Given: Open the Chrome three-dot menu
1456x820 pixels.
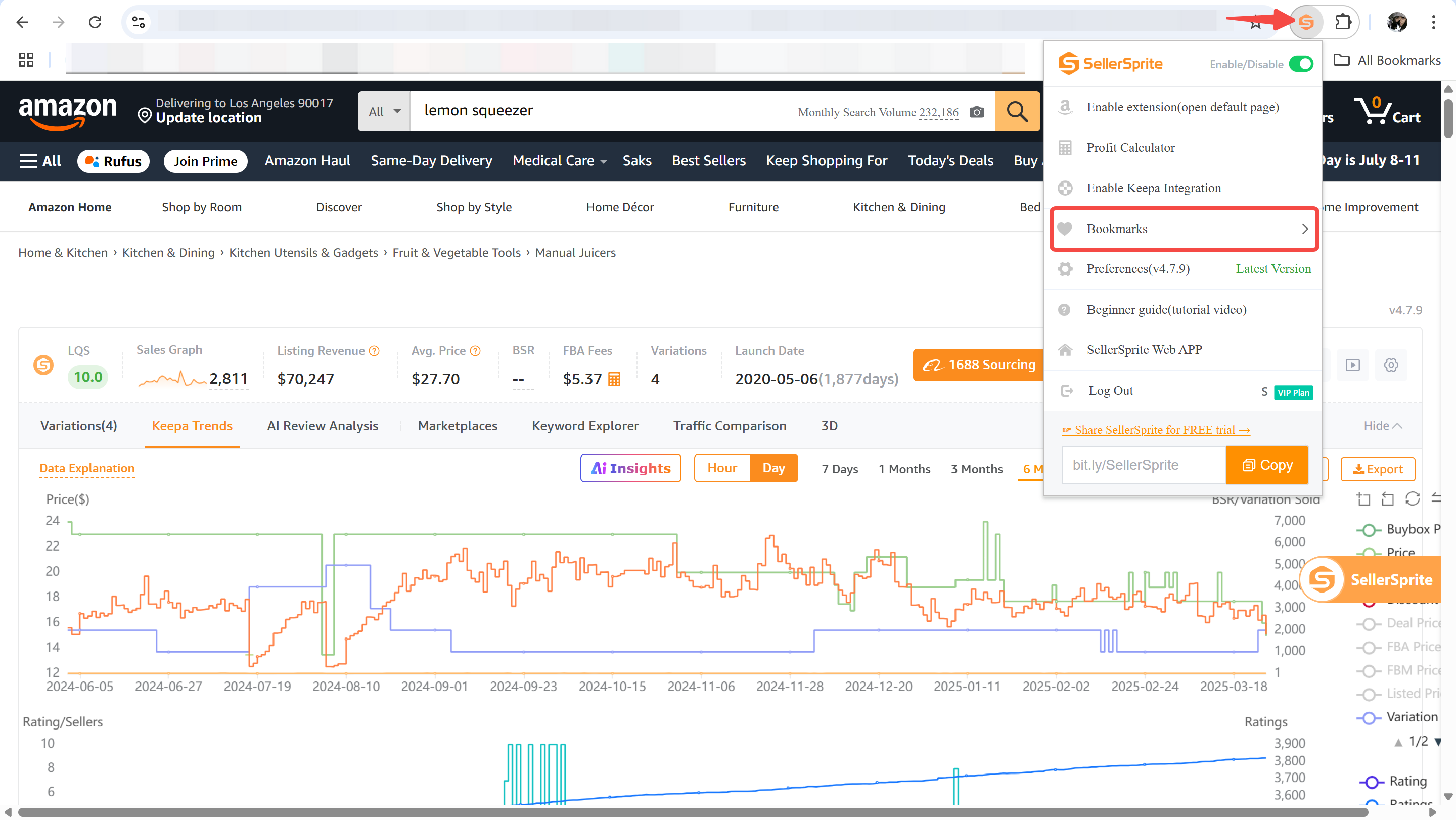Looking at the screenshot, I should point(1433,23).
